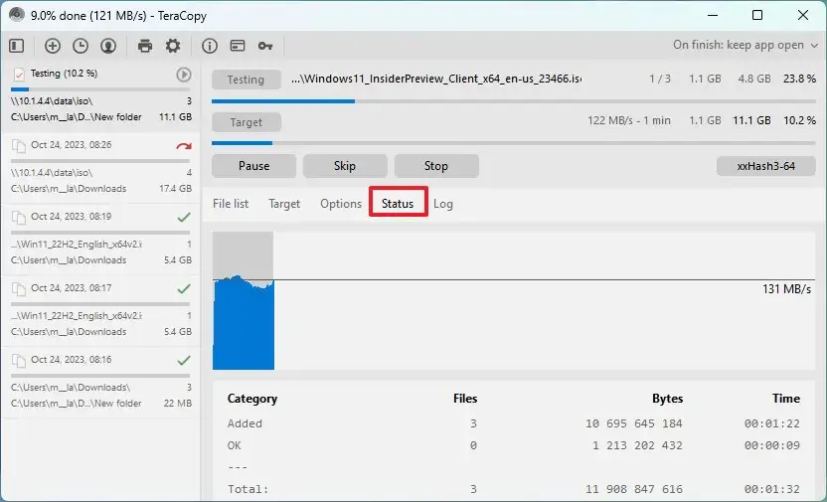Image resolution: width=827 pixels, height=502 pixels.
Task: Click the compact window card icon
Action: tap(237, 46)
